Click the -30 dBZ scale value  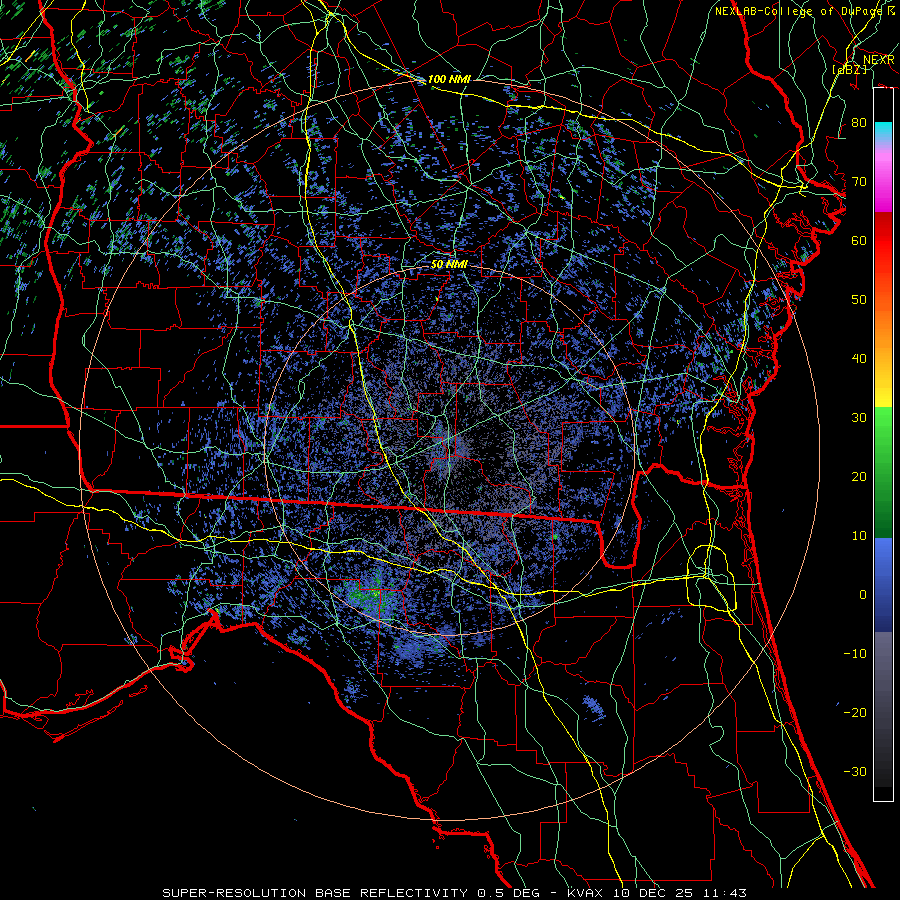[855, 772]
